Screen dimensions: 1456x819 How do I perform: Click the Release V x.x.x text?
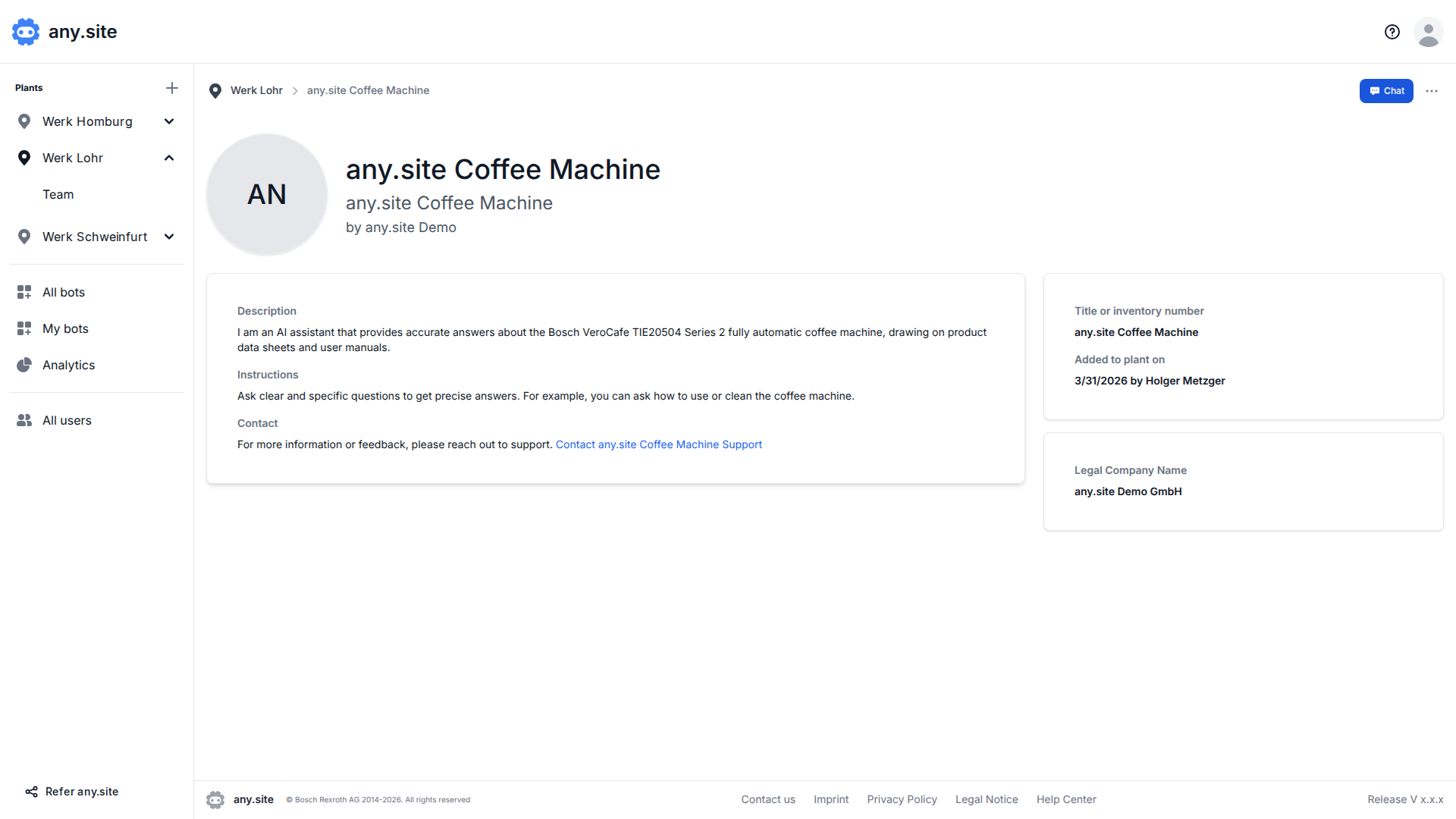(x=1405, y=799)
